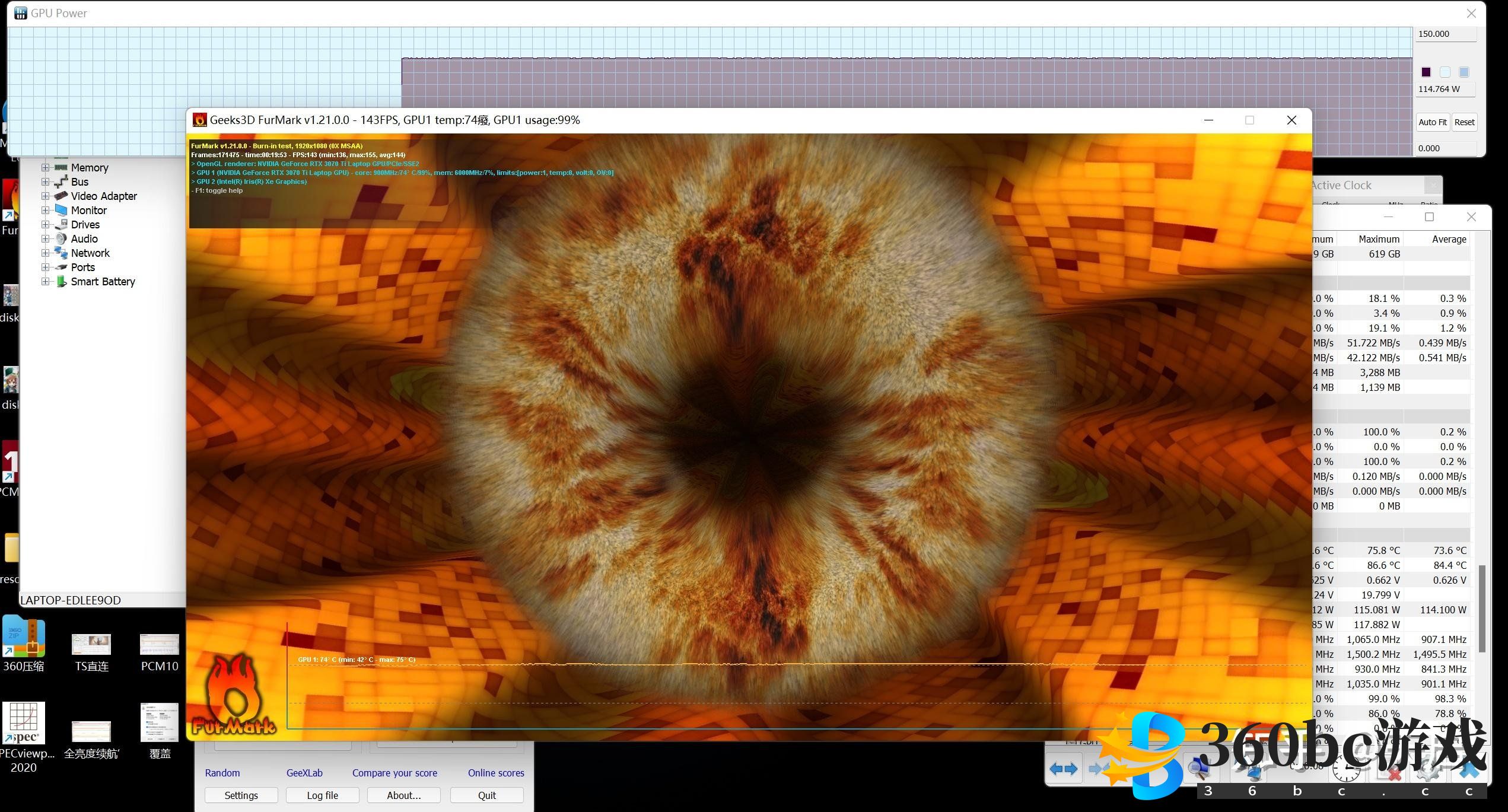This screenshot has height=812, width=1508.
Task: Click the 150.000 maximum value field
Action: pyautogui.click(x=1445, y=34)
